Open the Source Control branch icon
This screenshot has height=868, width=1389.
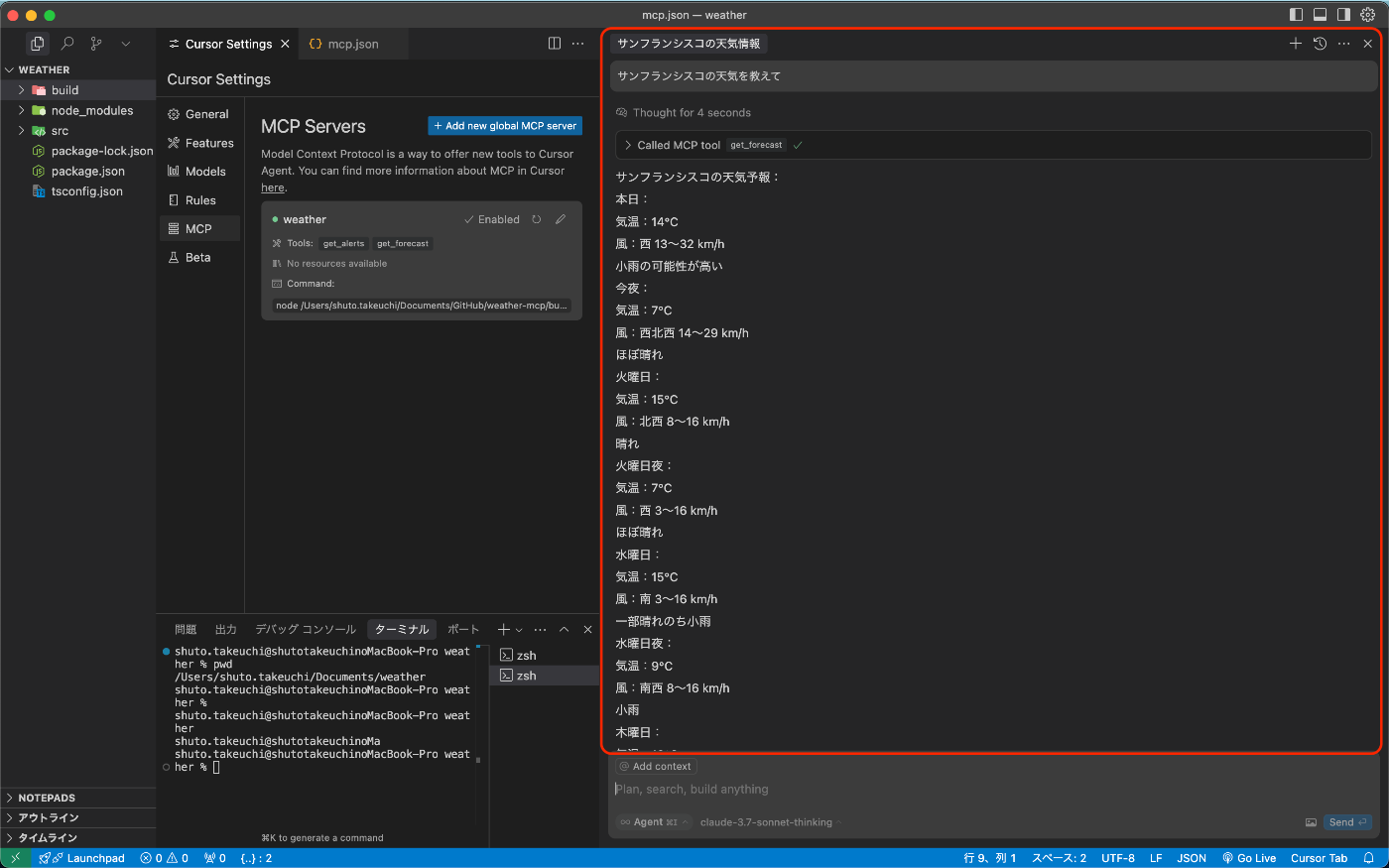pyautogui.click(x=96, y=44)
